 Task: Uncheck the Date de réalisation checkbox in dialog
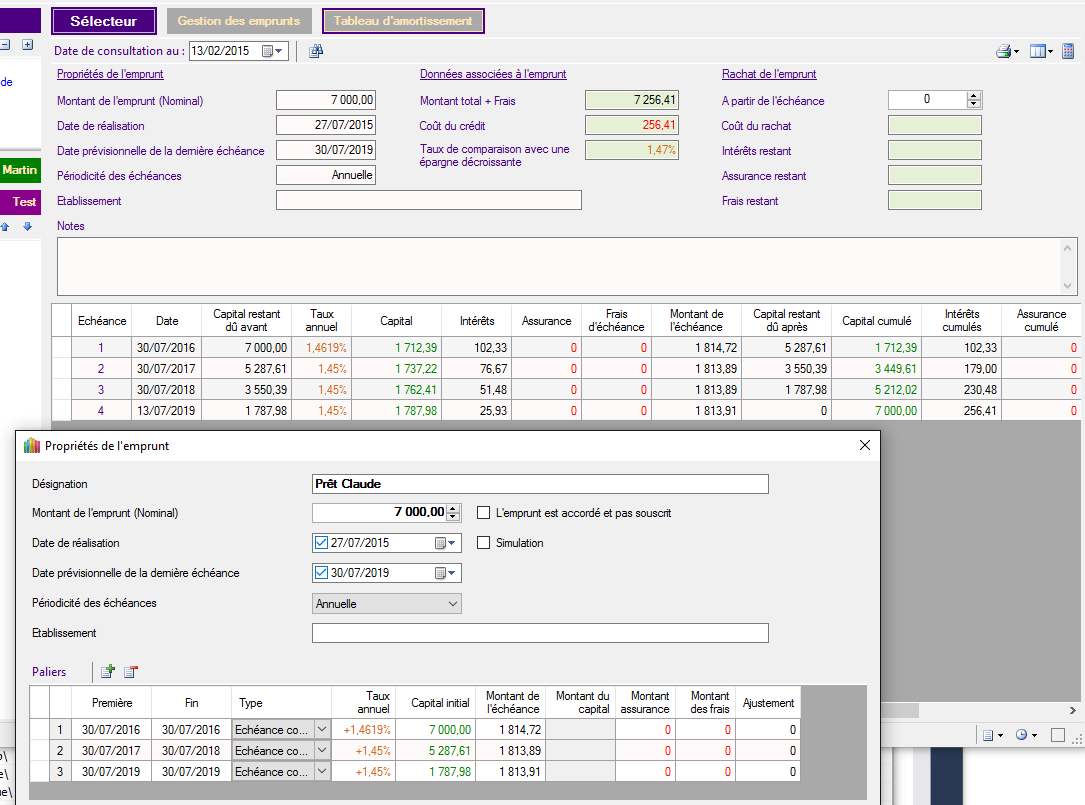[321, 543]
